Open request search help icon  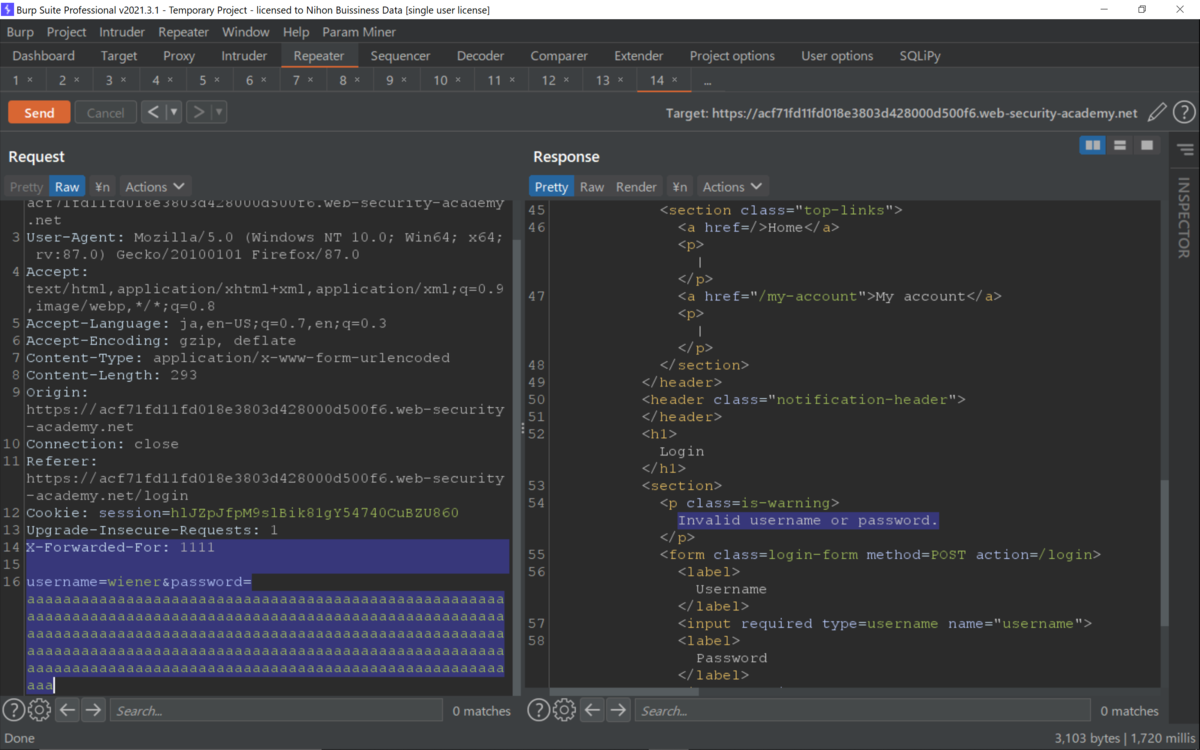(13, 710)
